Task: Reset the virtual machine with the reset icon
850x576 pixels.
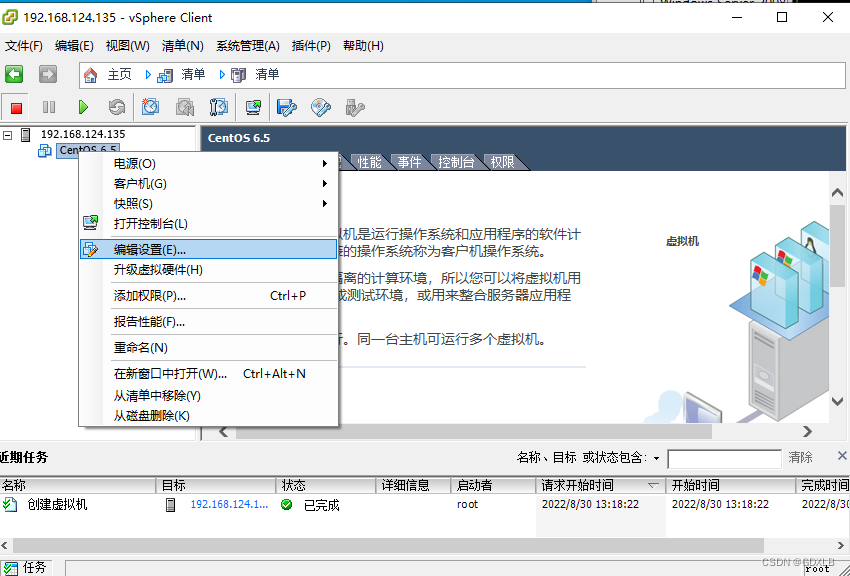Action: click(116, 107)
